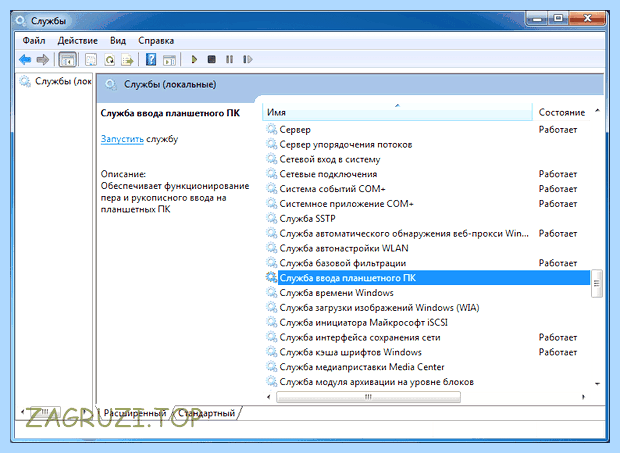The image size is (620, 453).
Task: Toggle the console tree show/hide icon
Action: [68, 60]
